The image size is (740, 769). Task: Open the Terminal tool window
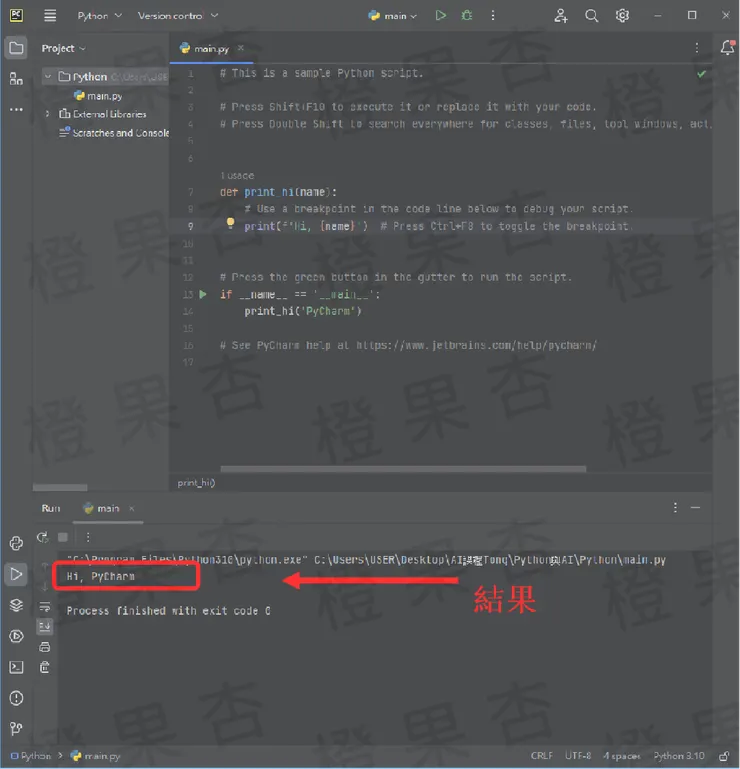pyautogui.click(x=16, y=667)
